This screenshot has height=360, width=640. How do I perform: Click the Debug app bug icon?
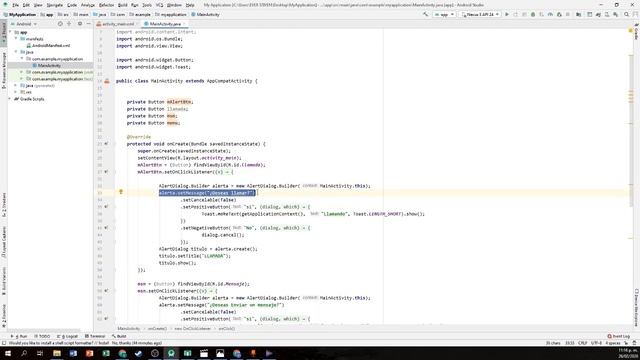(533, 14)
